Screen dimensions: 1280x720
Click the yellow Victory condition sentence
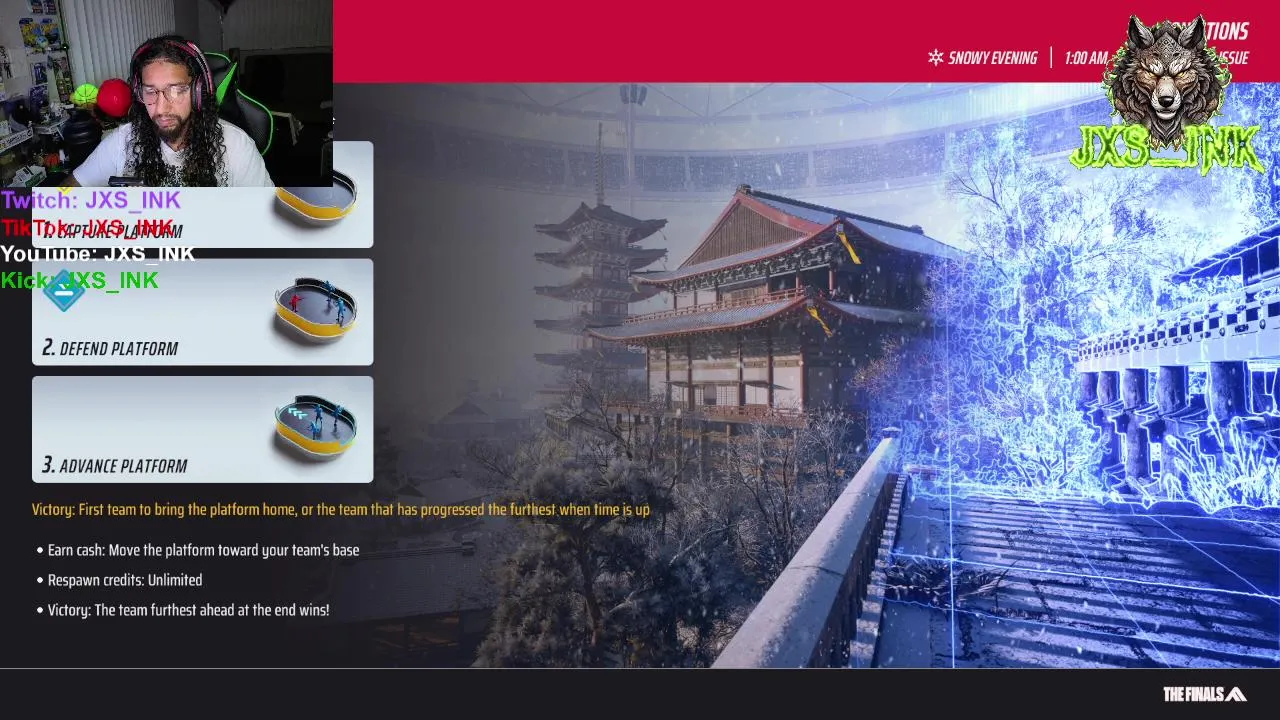340,510
